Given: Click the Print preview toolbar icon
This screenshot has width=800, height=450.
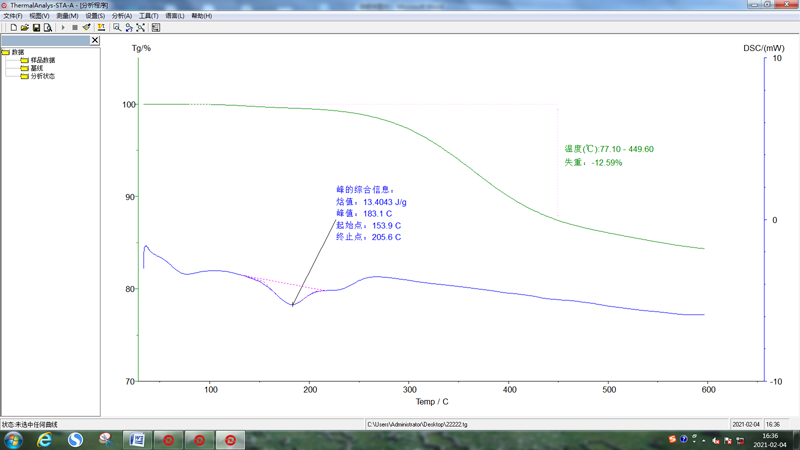Looking at the screenshot, I should tap(47, 28).
